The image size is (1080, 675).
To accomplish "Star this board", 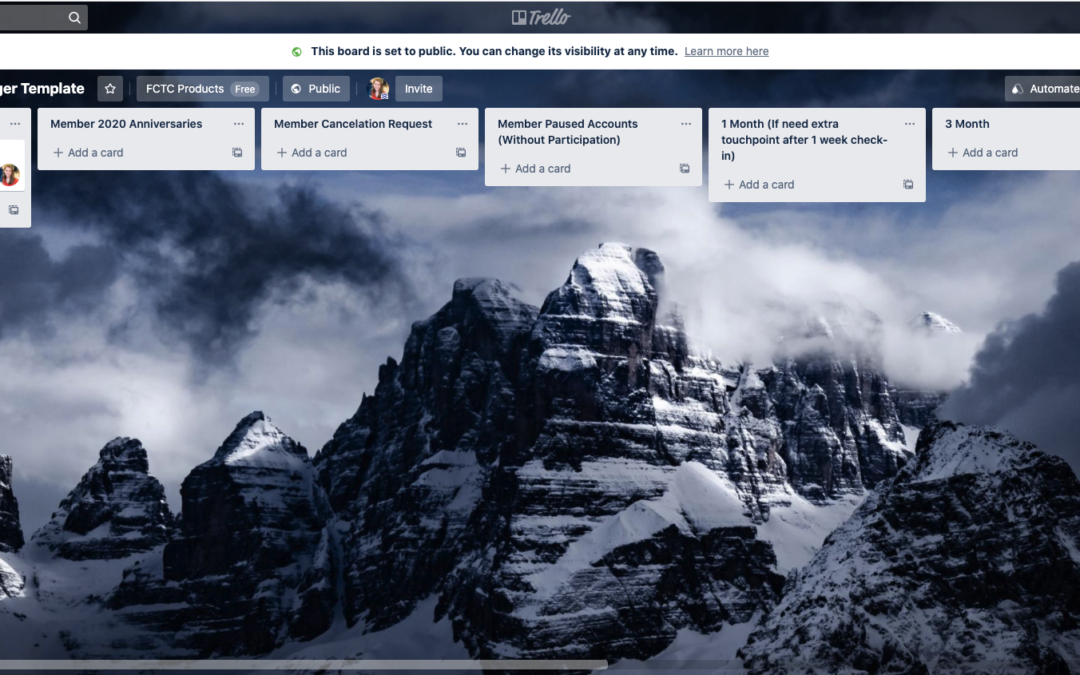I will point(110,89).
